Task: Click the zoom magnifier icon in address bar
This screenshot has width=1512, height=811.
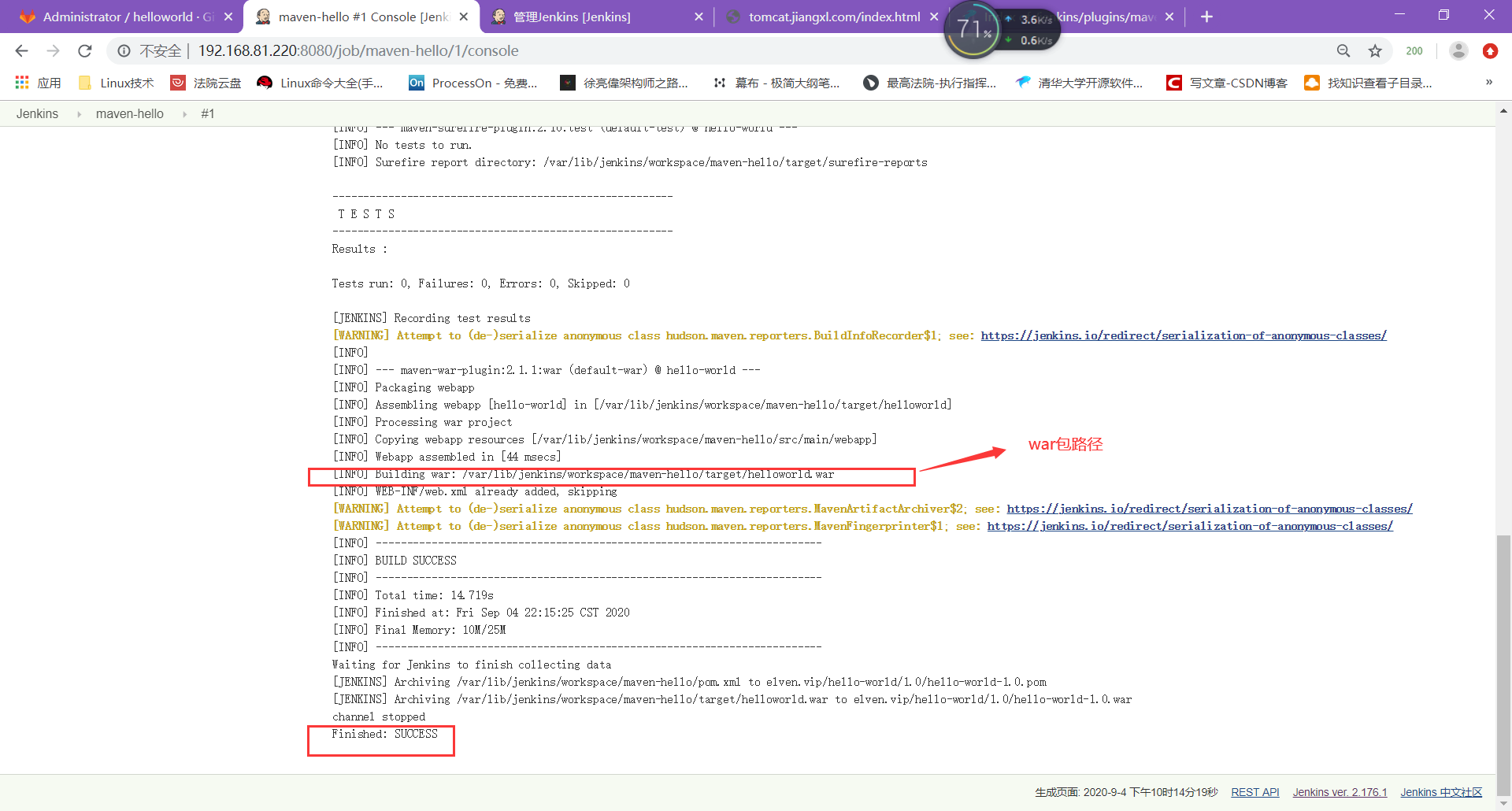Action: (1343, 51)
